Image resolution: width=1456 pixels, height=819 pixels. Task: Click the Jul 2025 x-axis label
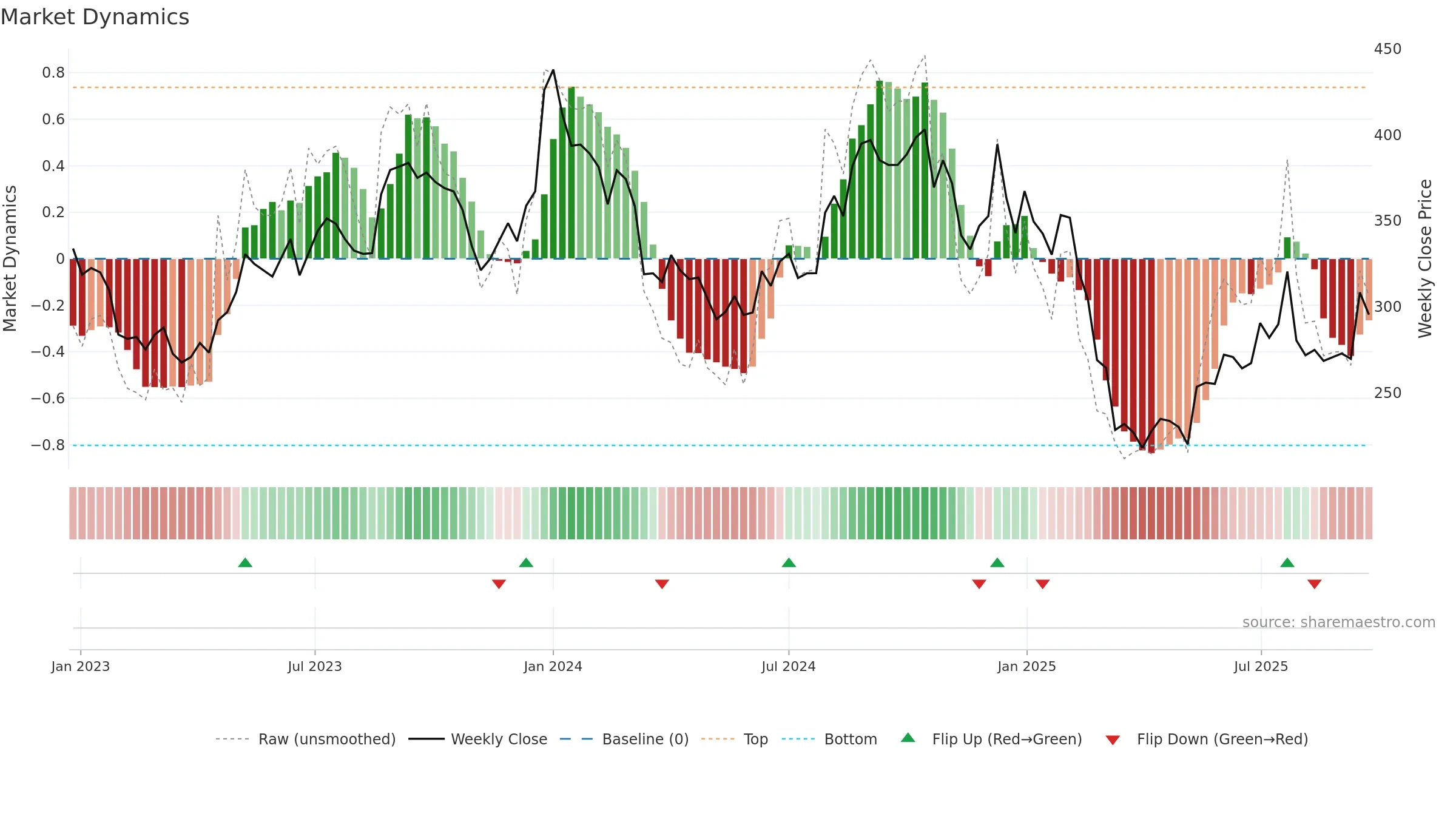pos(1261,666)
